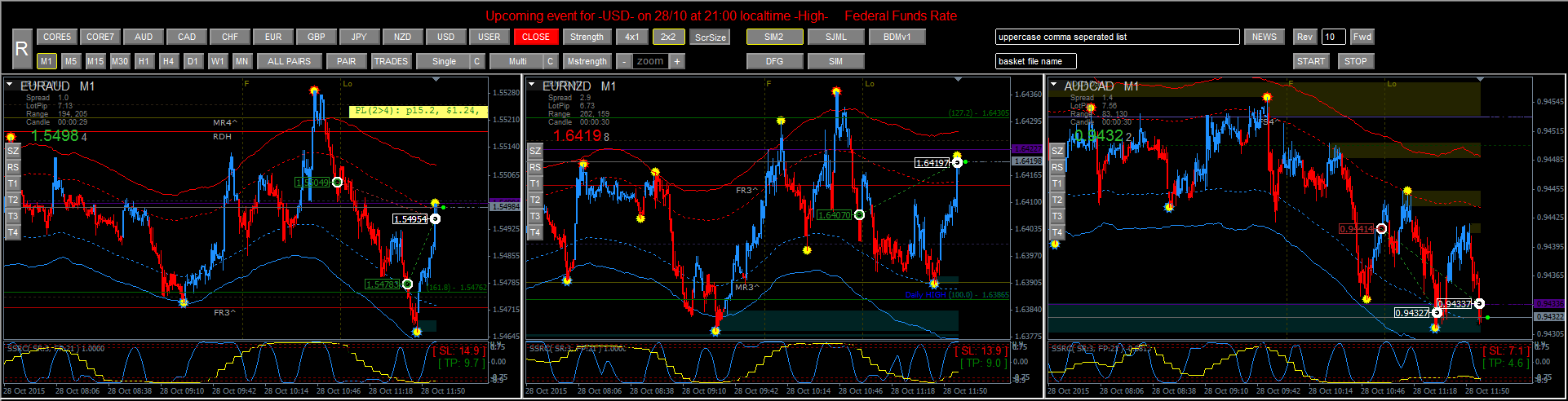Expand the AUDCAD chart title dropdown arrow
This screenshot has height=401, width=1568.
coord(1054,85)
